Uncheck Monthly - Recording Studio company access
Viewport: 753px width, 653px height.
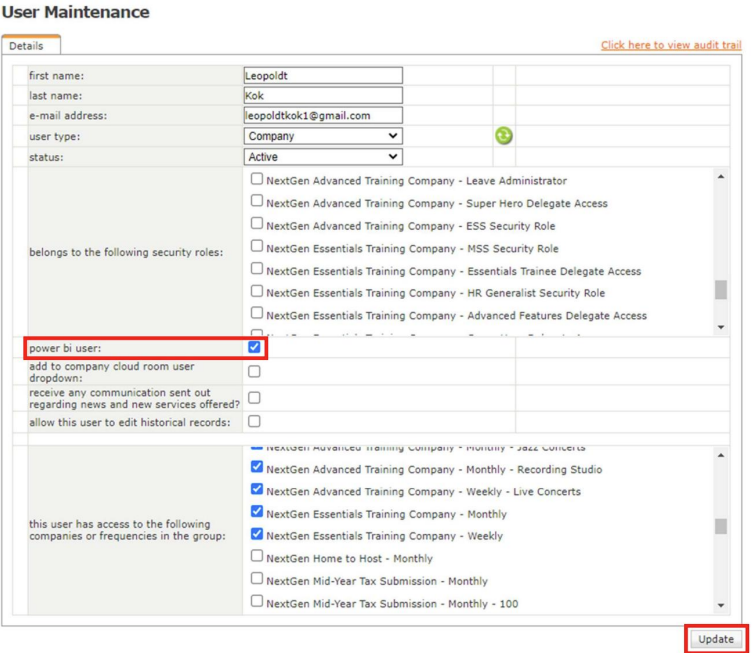(x=258, y=468)
